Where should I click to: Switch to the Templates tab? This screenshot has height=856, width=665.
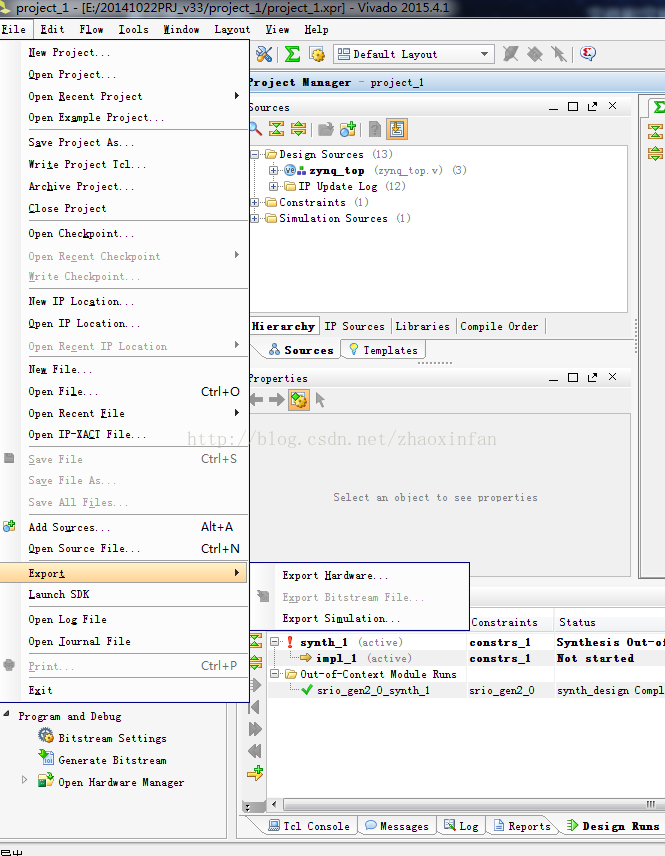click(383, 350)
